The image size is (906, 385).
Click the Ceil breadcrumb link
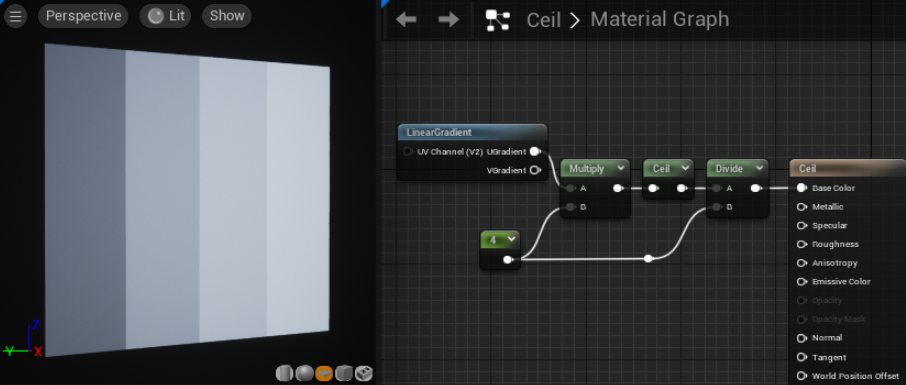click(544, 20)
